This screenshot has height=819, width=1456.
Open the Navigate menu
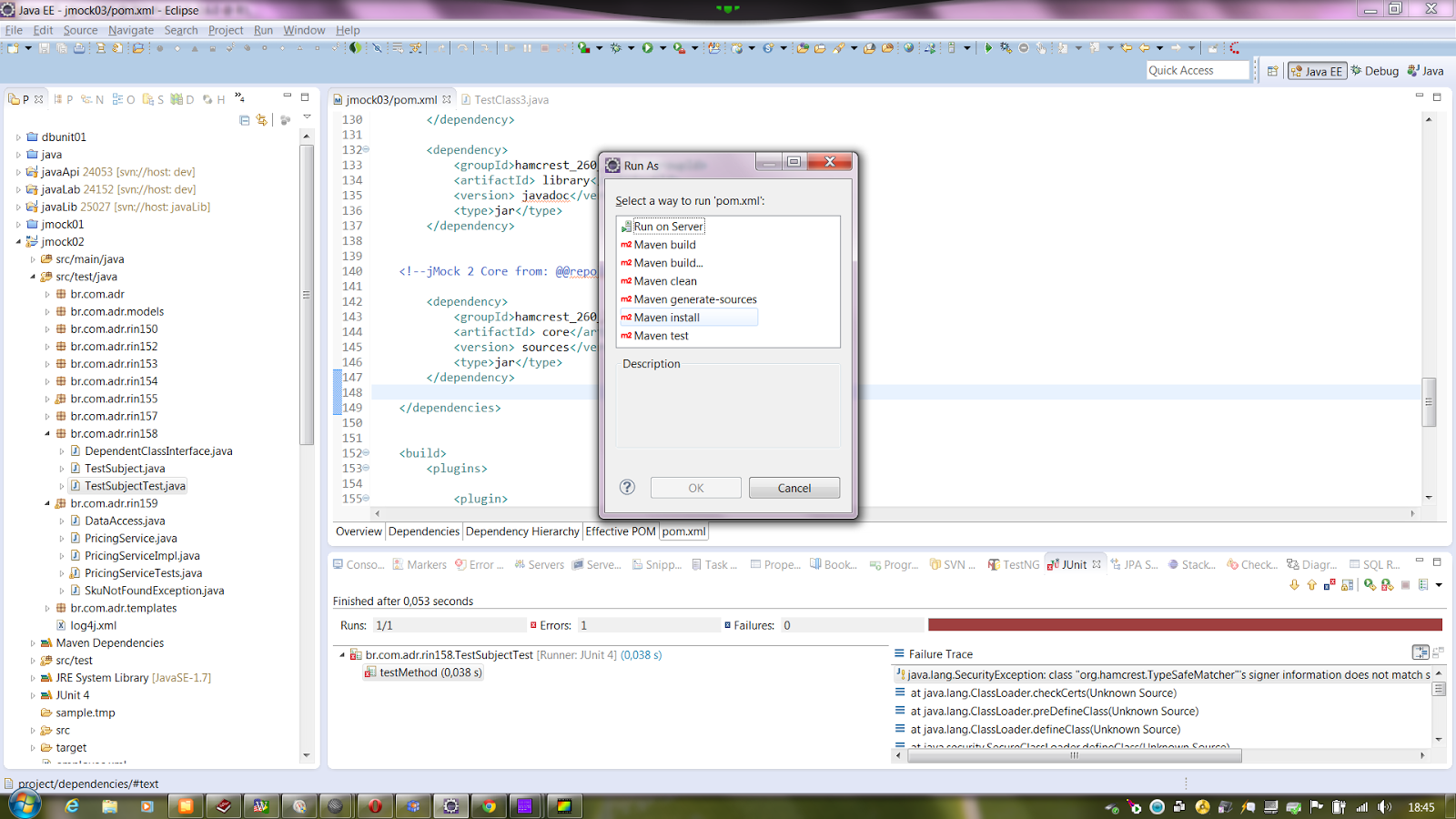click(x=131, y=30)
